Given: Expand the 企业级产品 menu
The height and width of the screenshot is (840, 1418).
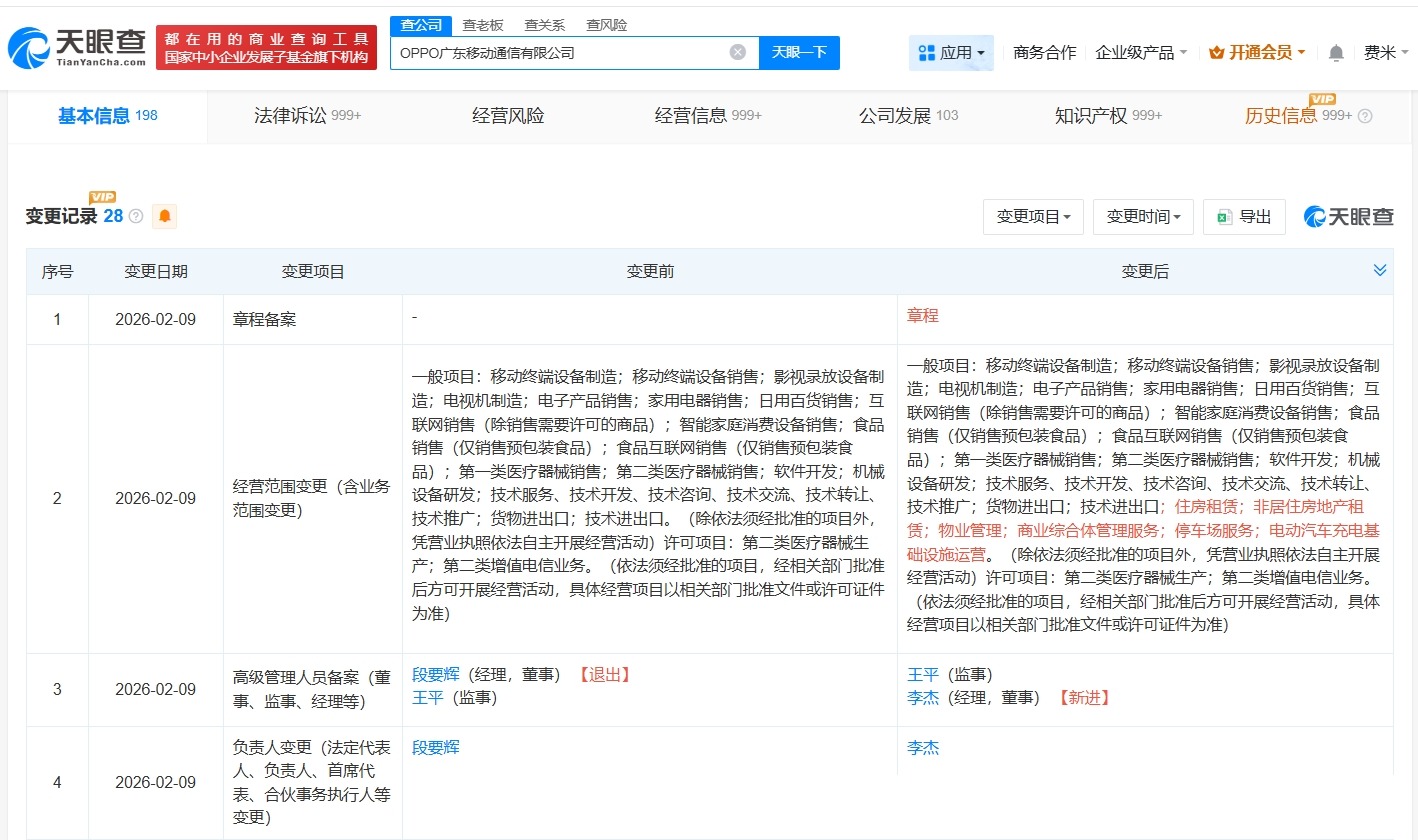Looking at the screenshot, I should point(1141,52).
